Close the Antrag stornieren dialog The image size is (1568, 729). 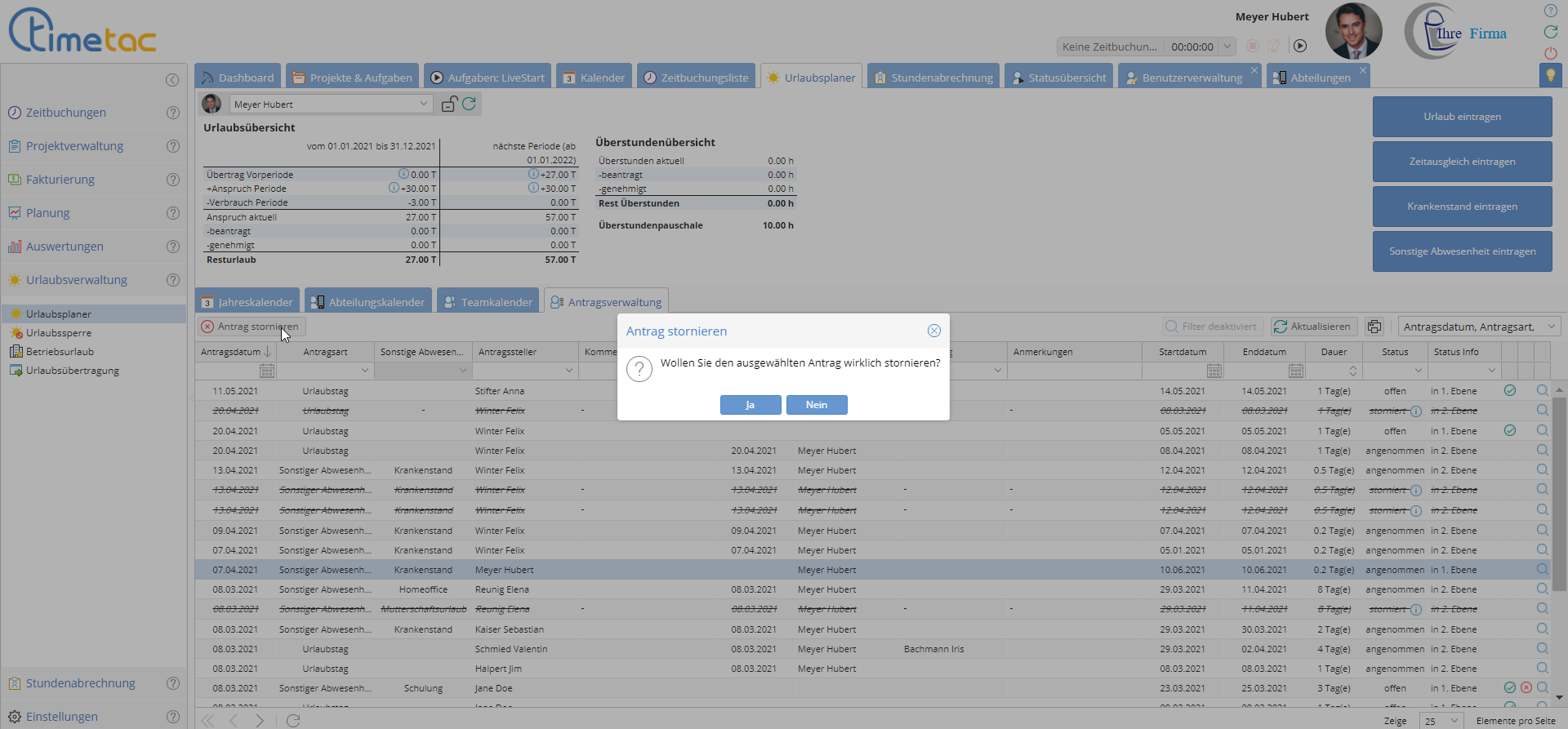[x=933, y=331]
